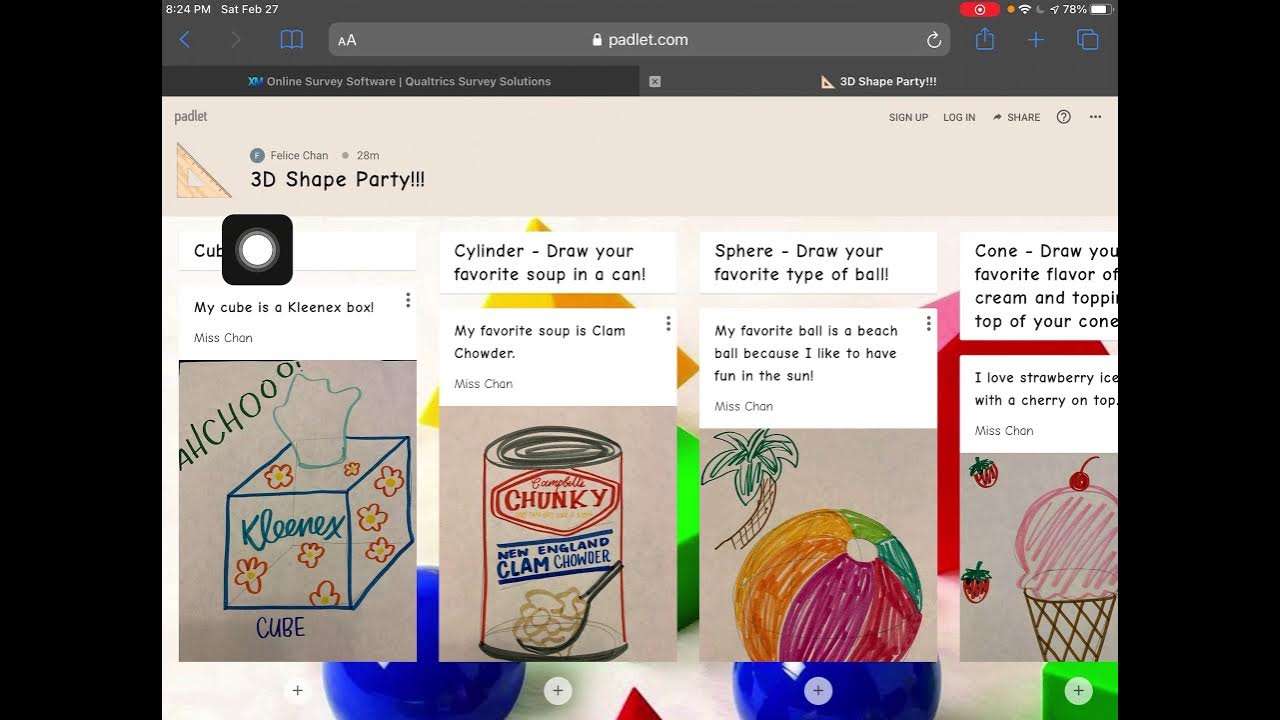Click 'Sphere - Draw your favorite type' heading
This screenshot has width=1280, height=720.
point(802,263)
